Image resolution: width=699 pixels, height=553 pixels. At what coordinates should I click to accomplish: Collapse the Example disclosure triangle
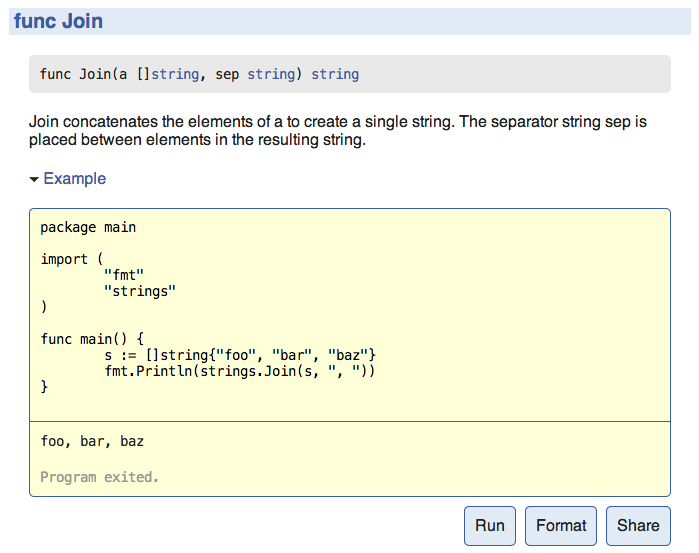tap(34, 179)
